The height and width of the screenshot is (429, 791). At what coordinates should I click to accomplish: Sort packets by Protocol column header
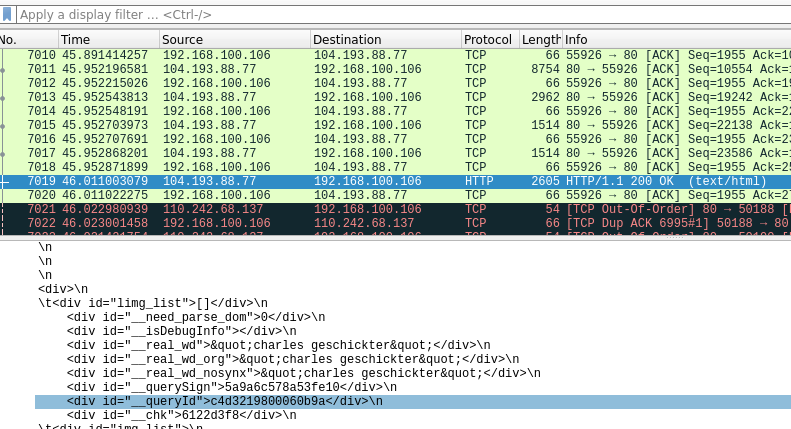click(x=490, y=39)
